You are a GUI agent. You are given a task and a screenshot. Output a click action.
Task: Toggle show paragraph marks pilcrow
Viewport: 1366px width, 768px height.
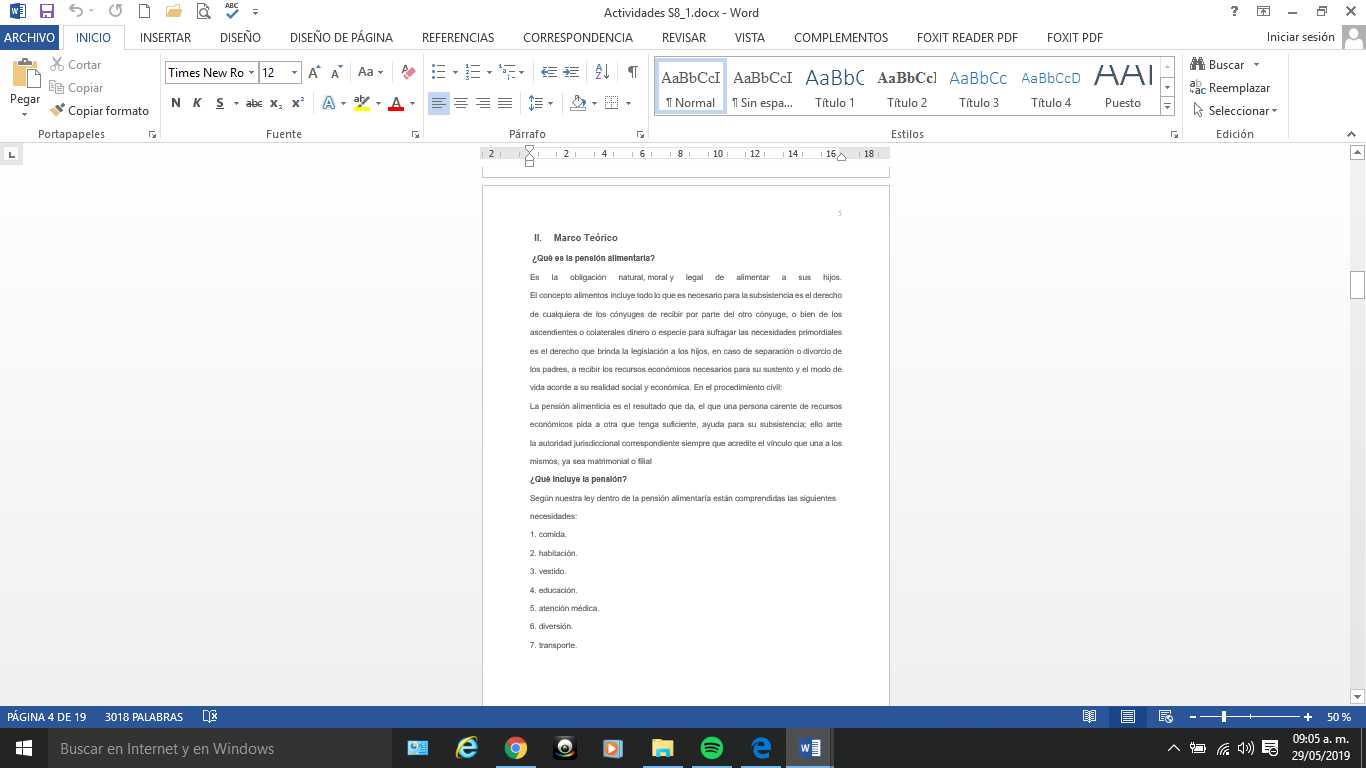632,72
